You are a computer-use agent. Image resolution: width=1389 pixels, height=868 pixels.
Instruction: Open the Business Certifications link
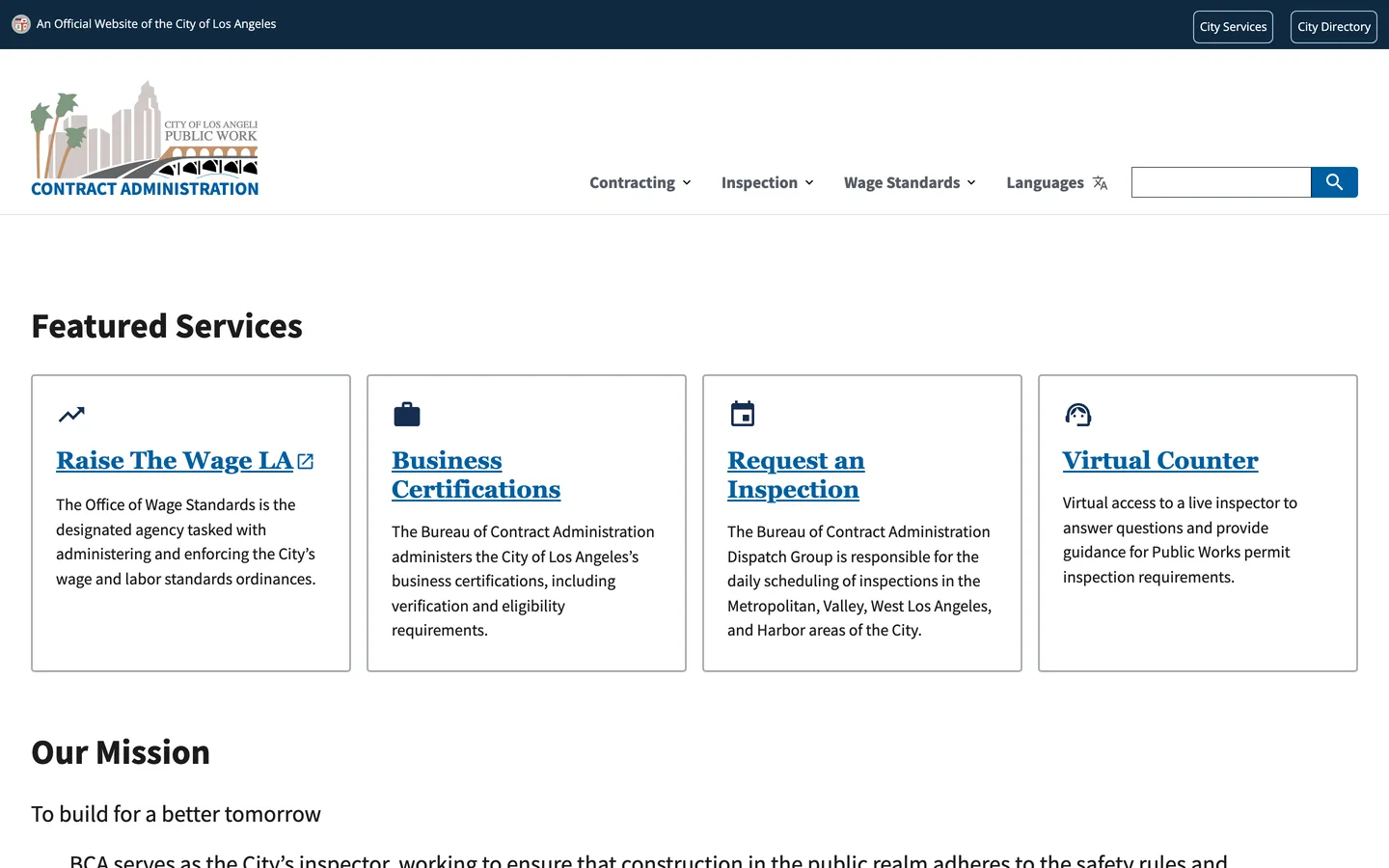(476, 475)
